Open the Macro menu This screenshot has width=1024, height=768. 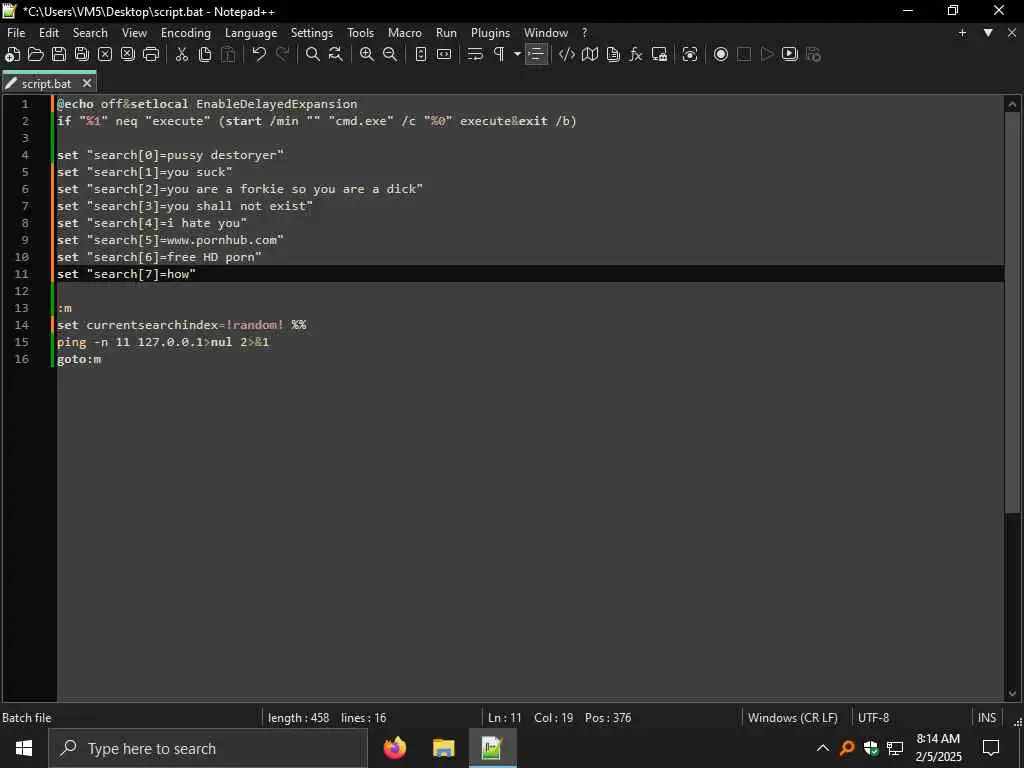pyautogui.click(x=405, y=33)
